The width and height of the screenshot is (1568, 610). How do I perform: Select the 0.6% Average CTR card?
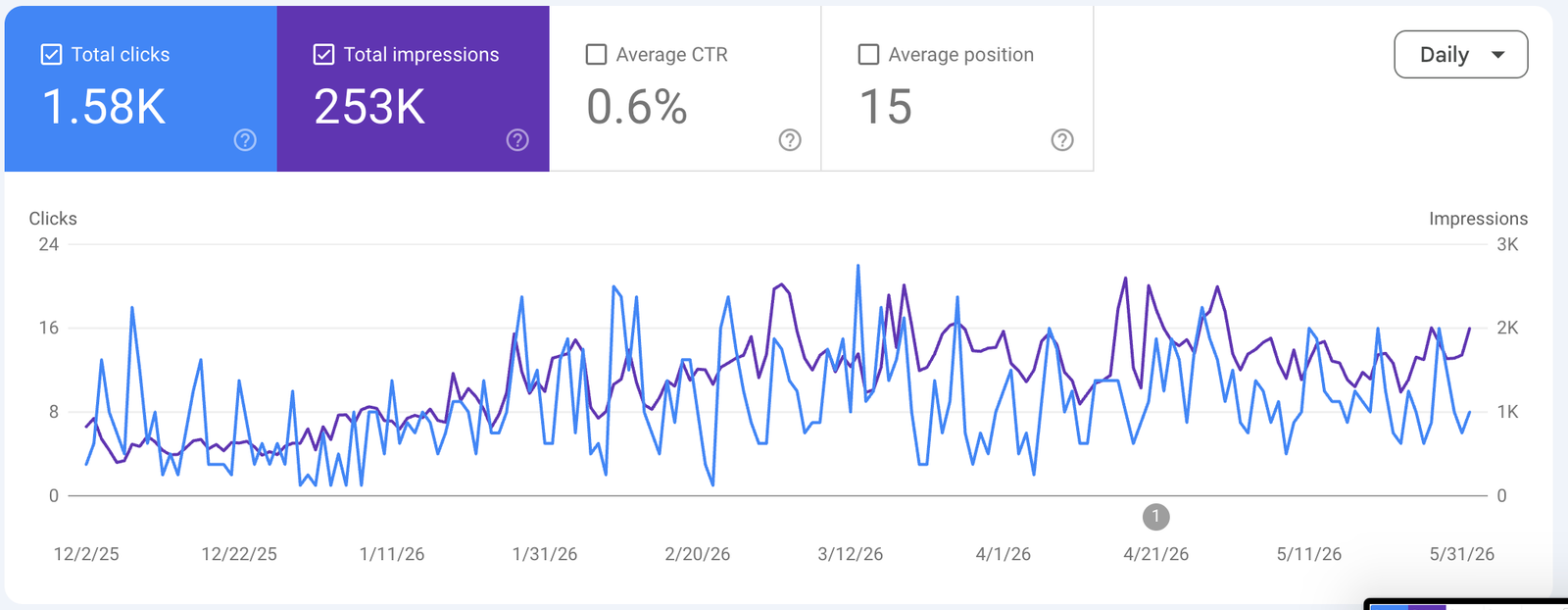click(x=685, y=88)
